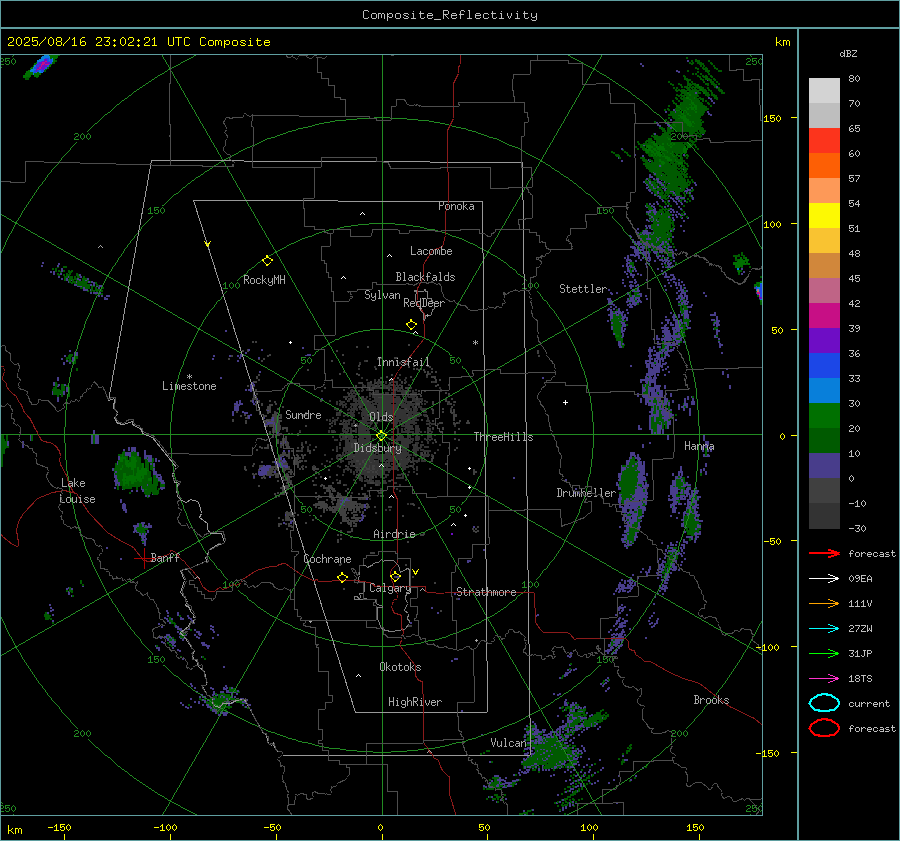Click the Composite_Reflectivity title

(449, 15)
